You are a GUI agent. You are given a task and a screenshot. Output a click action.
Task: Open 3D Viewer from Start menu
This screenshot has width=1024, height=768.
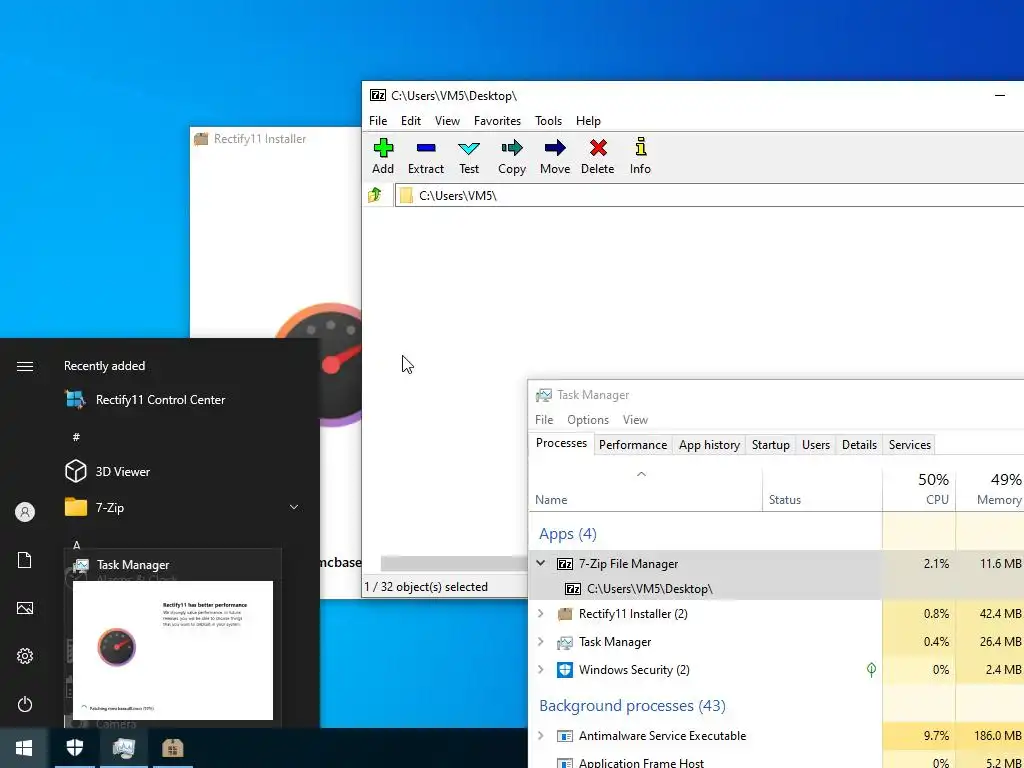(x=123, y=472)
